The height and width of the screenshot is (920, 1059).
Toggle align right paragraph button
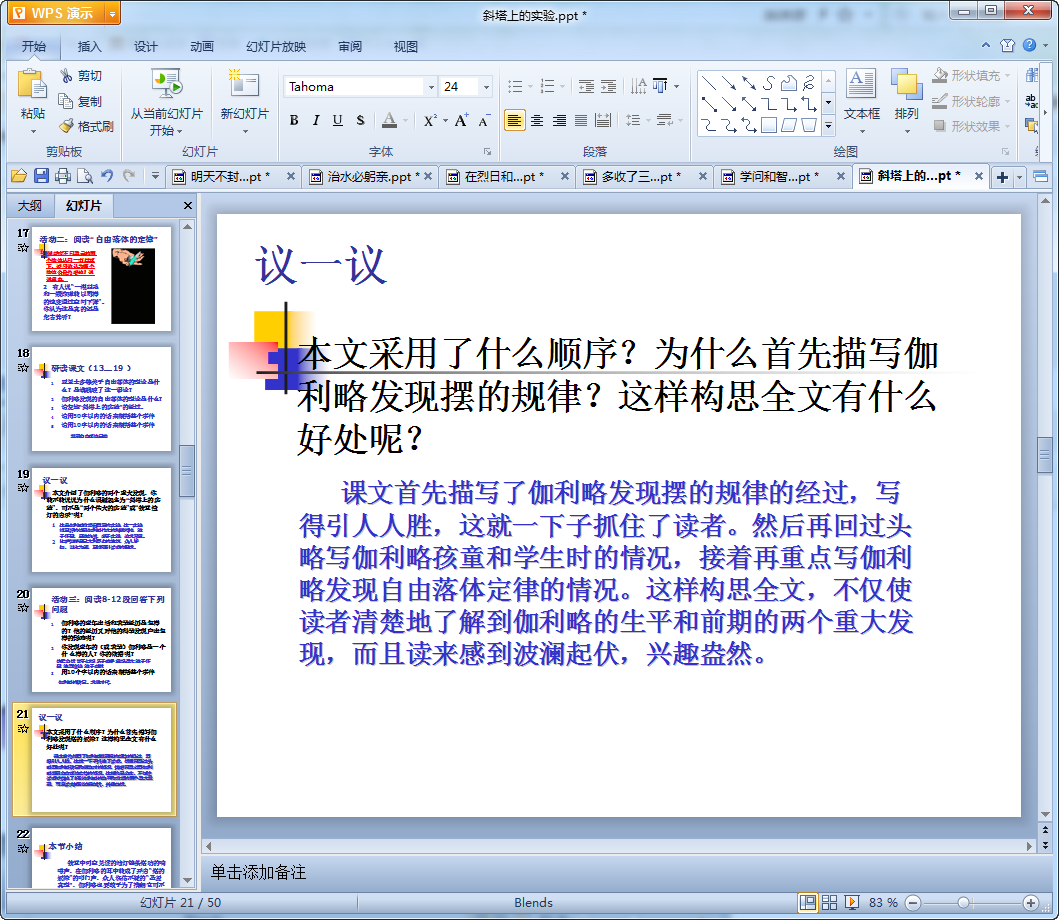559,120
